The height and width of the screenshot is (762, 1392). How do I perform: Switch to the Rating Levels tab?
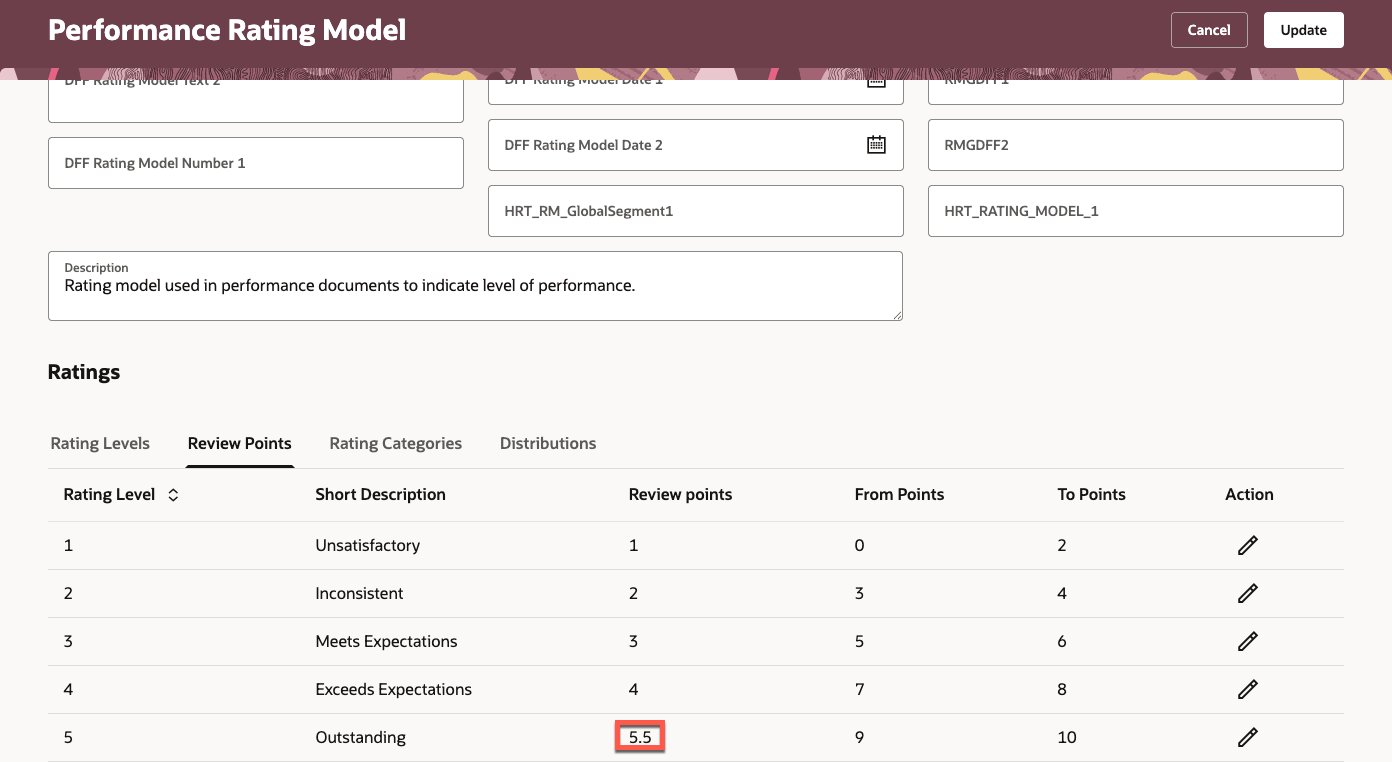tap(100, 443)
